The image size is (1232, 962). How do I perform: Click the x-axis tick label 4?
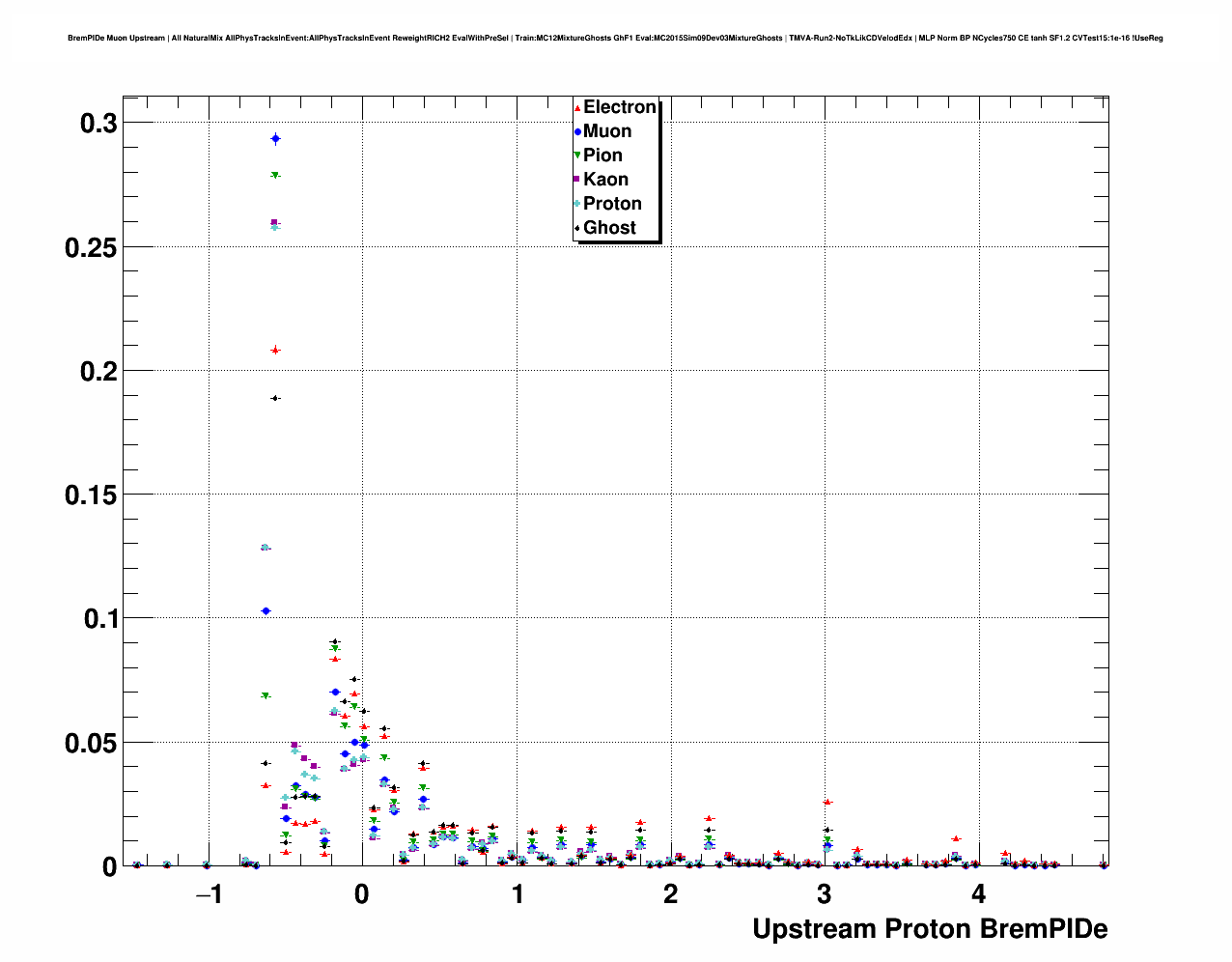(x=978, y=894)
